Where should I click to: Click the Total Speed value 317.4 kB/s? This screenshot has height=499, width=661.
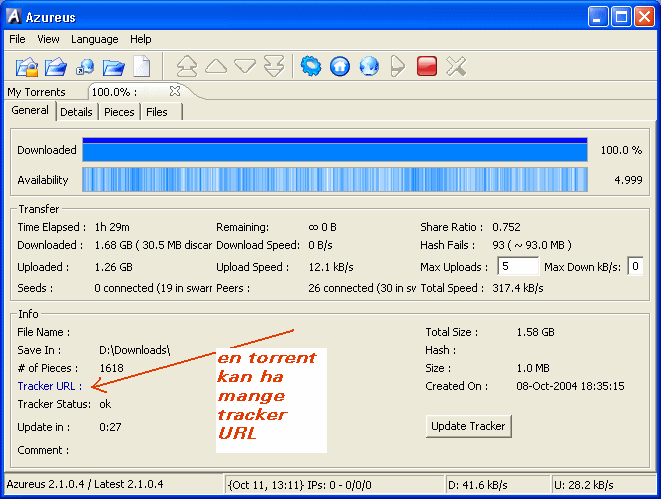coord(518,288)
